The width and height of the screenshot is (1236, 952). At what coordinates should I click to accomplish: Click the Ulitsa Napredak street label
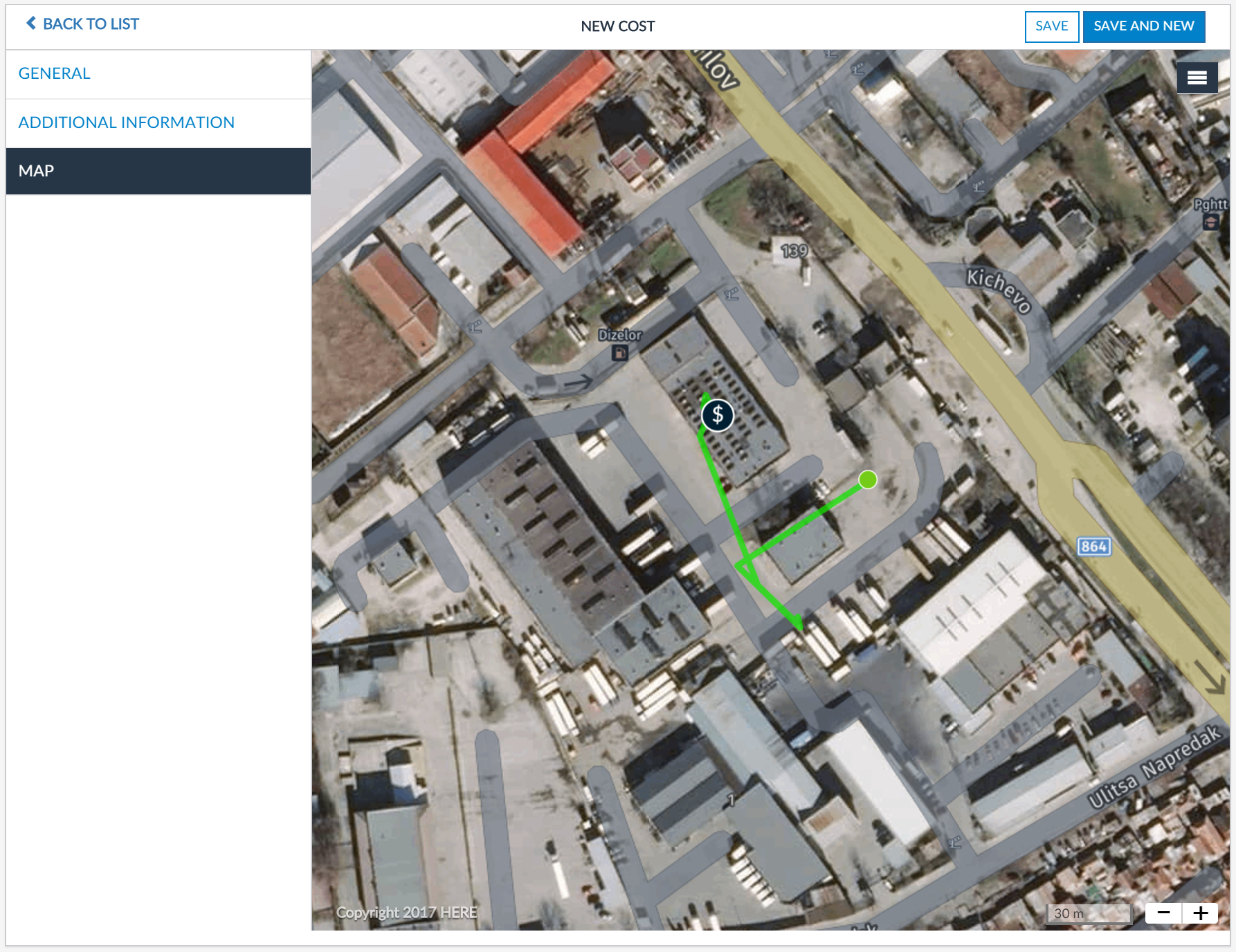tap(1154, 768)
